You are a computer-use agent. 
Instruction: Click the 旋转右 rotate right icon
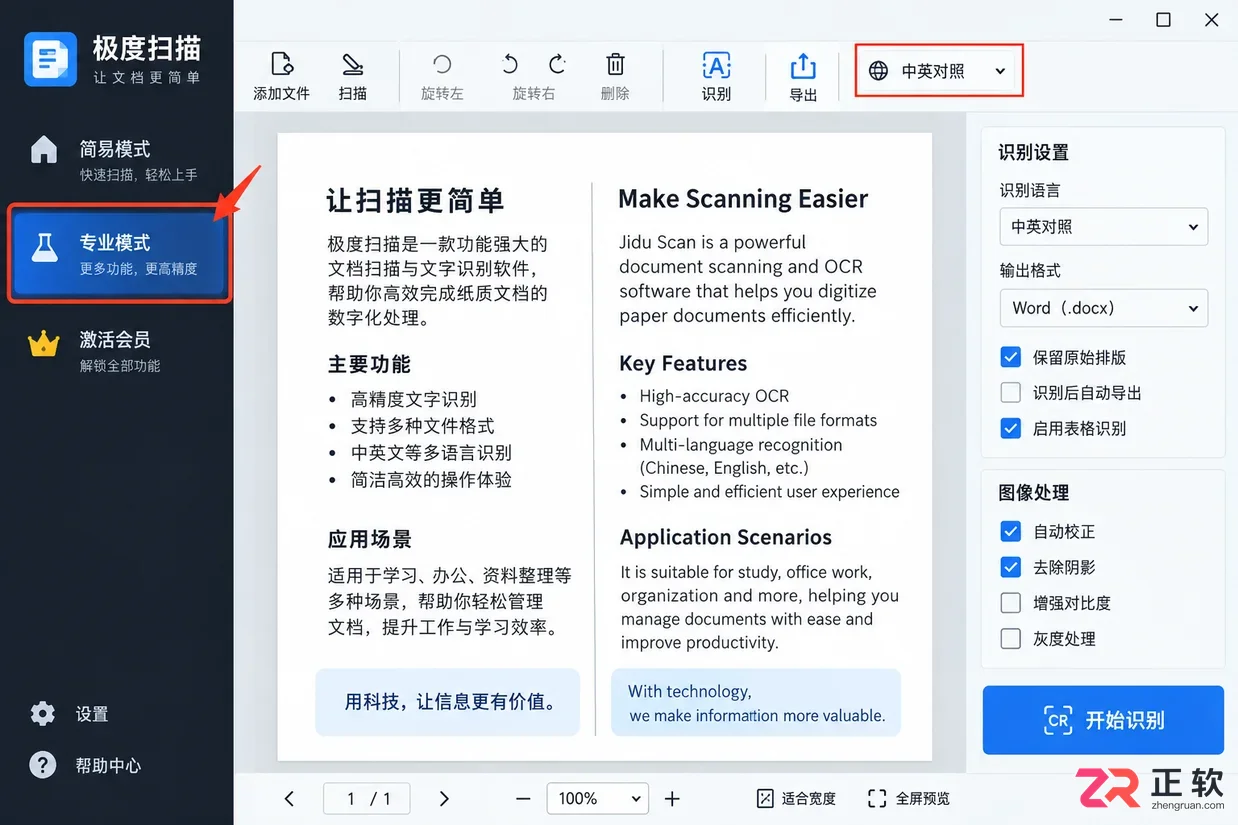(557, 65)
